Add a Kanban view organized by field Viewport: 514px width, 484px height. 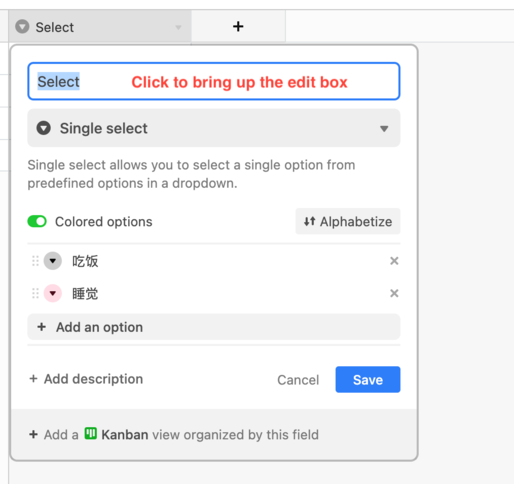[174, 434]
